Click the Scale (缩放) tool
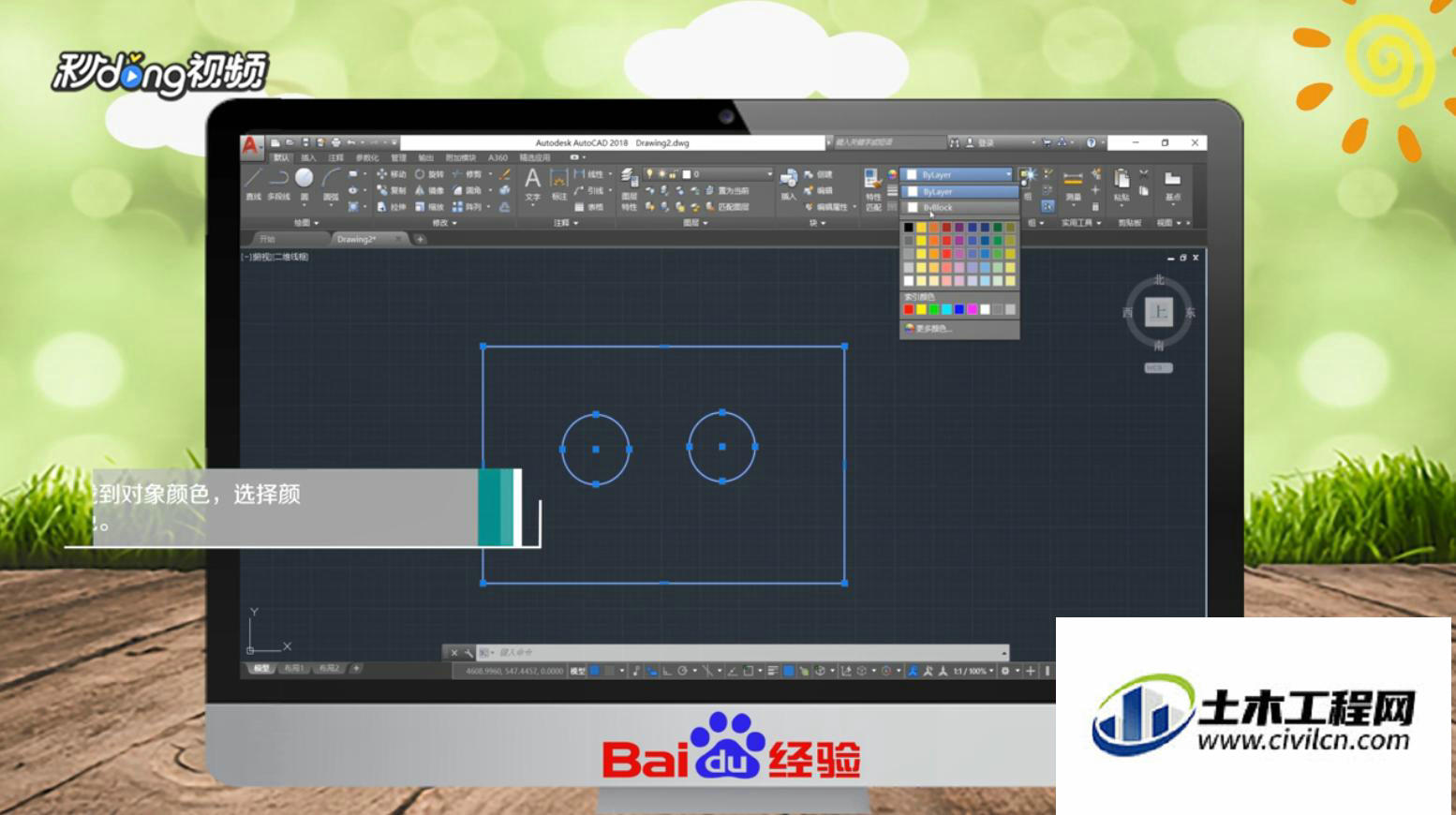1456x815 pixels. click(429, 206)
